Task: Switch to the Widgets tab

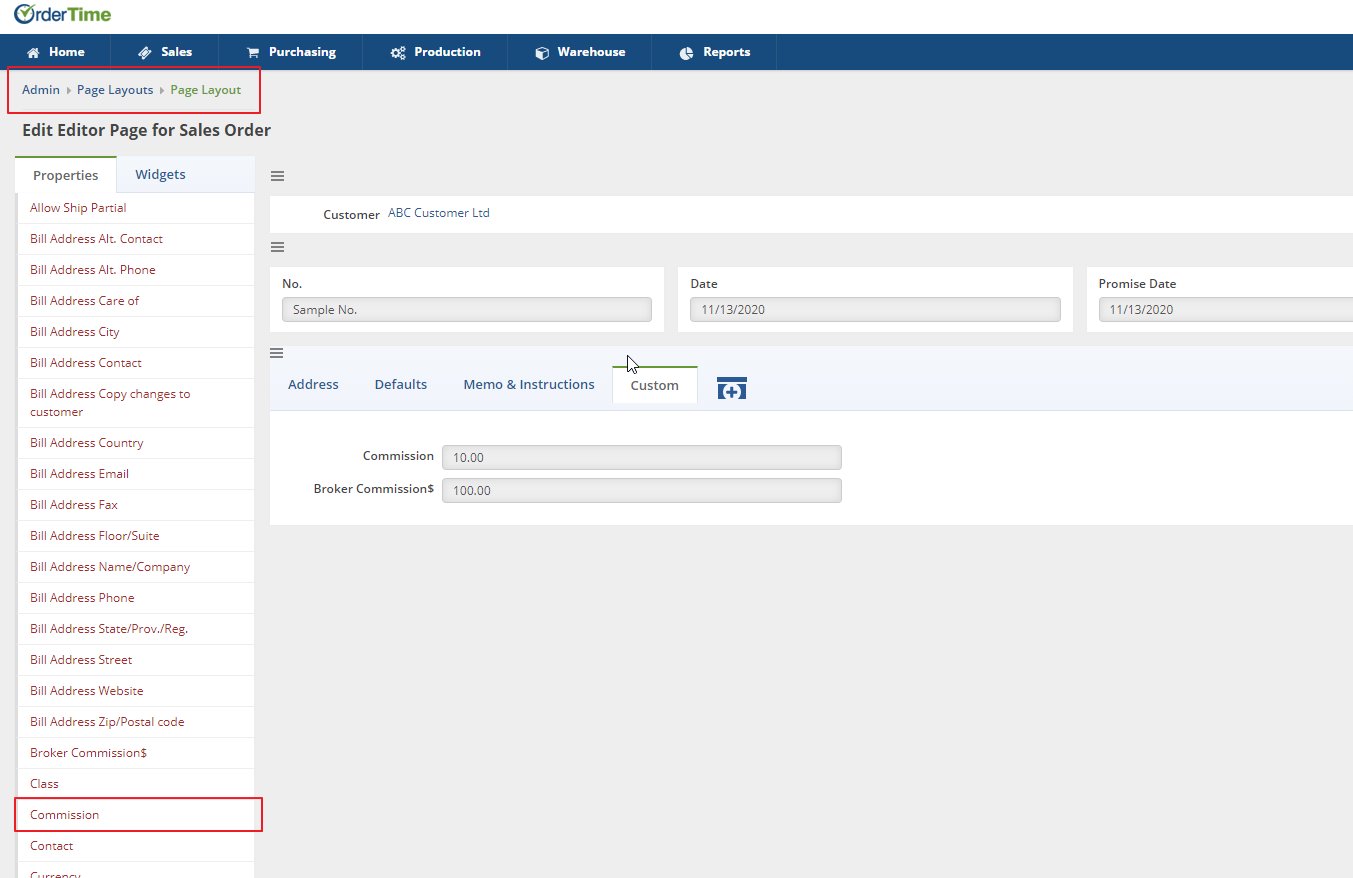Action: click(x=161, y=174)
